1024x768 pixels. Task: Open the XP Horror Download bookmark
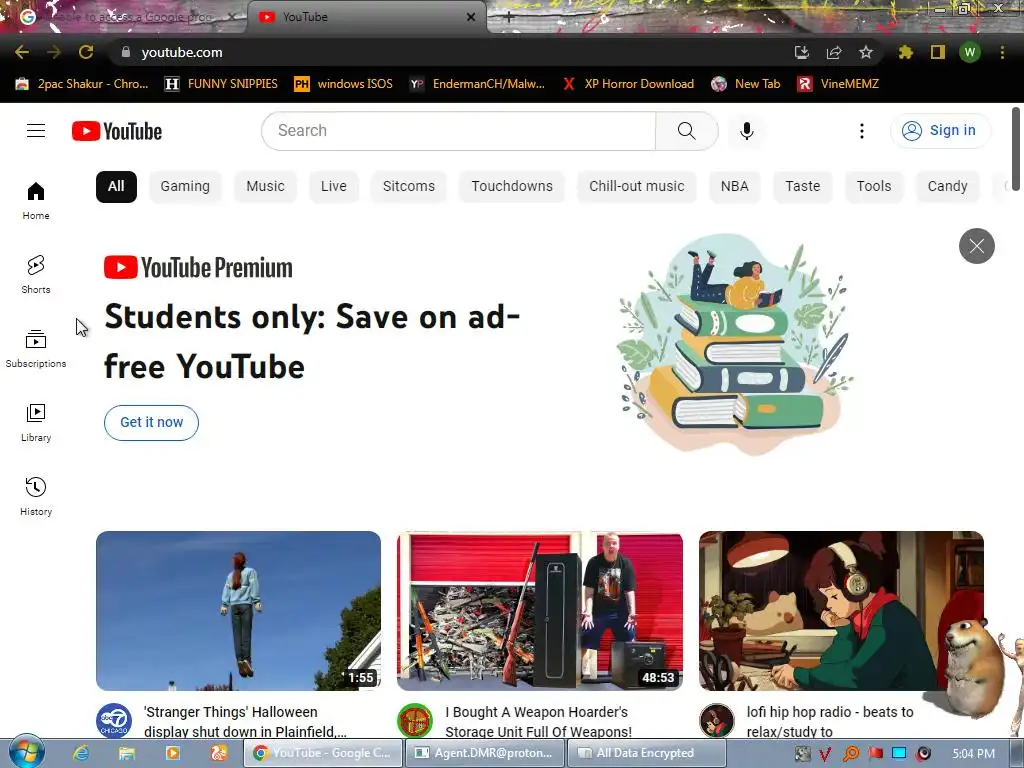pyautogui.click(x=628, y=84)
